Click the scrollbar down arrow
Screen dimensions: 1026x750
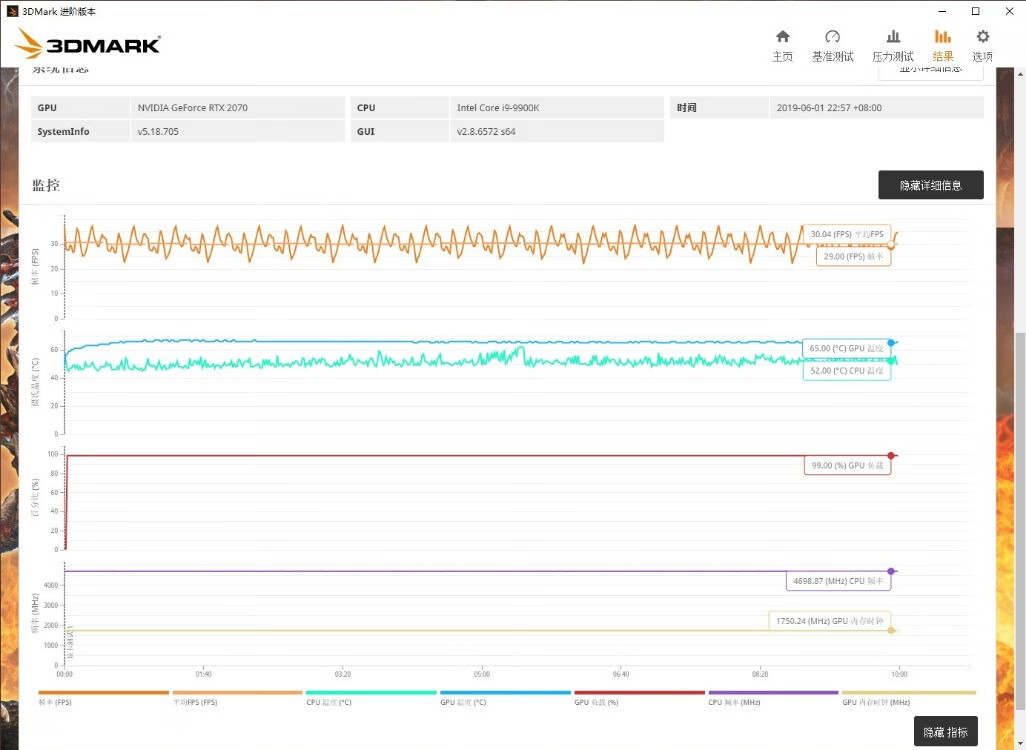(x=1019, y=744)
